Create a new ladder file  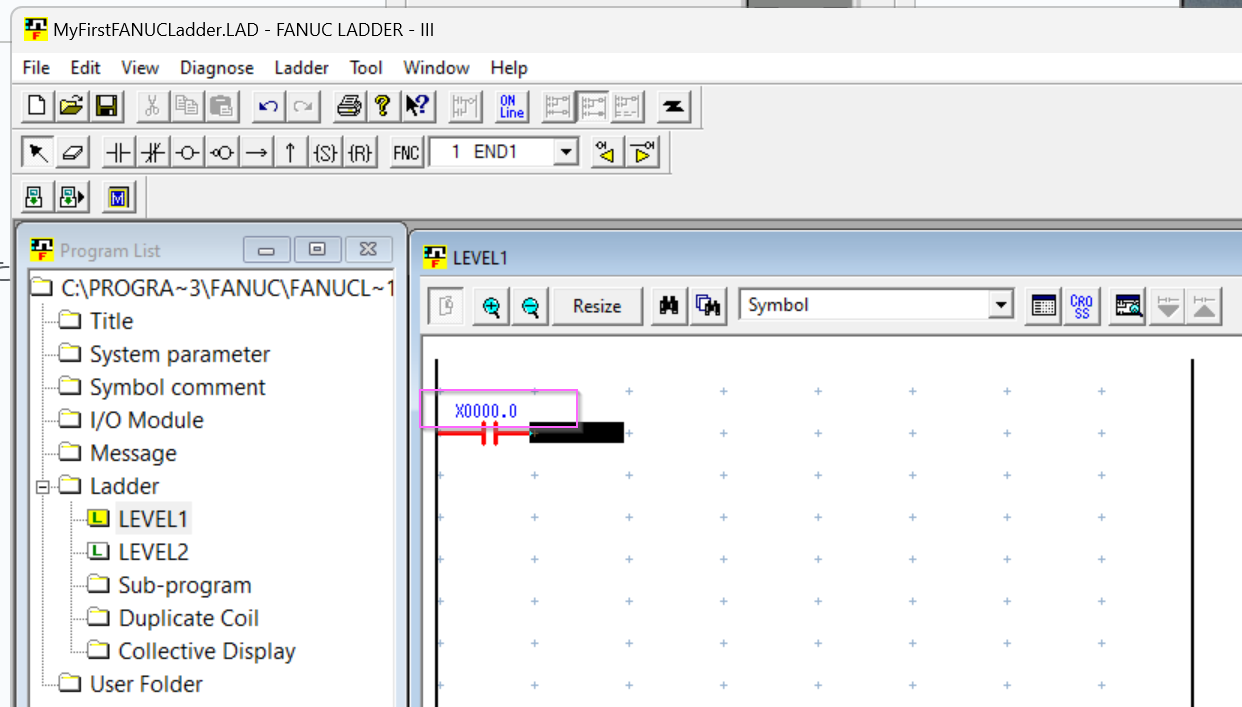pos(37,106)
